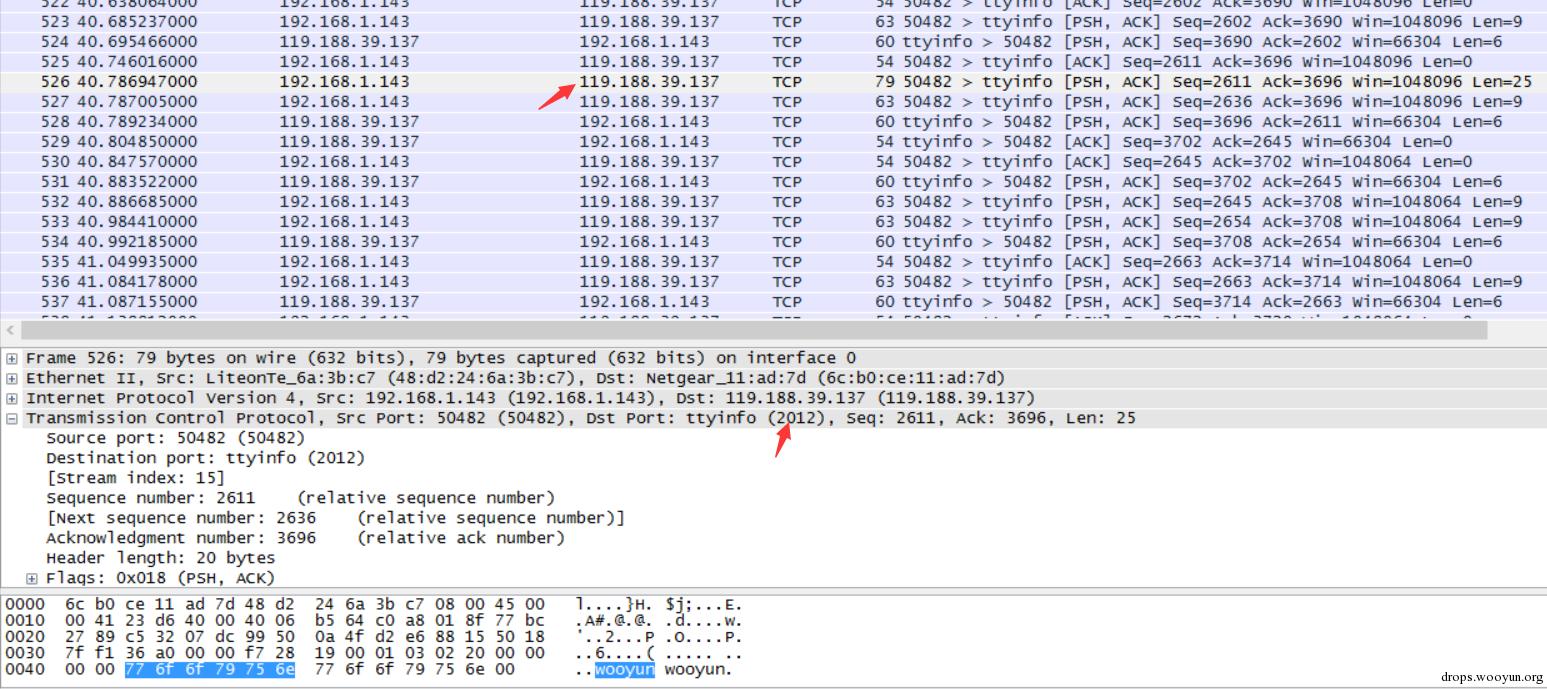This screenshot has height=689, width=1547.
Task: Select the Header length 20 bytes line
Action: point(160,558)
